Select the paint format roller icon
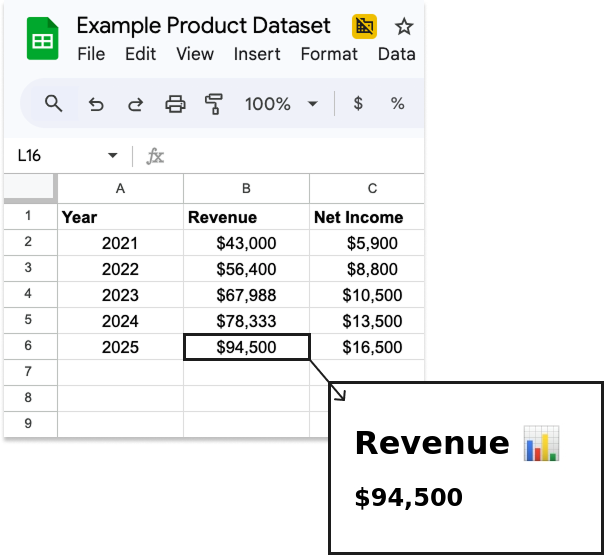Image resolution: width=604 pixels, height=555 pixels. click(x=213, y=103)
